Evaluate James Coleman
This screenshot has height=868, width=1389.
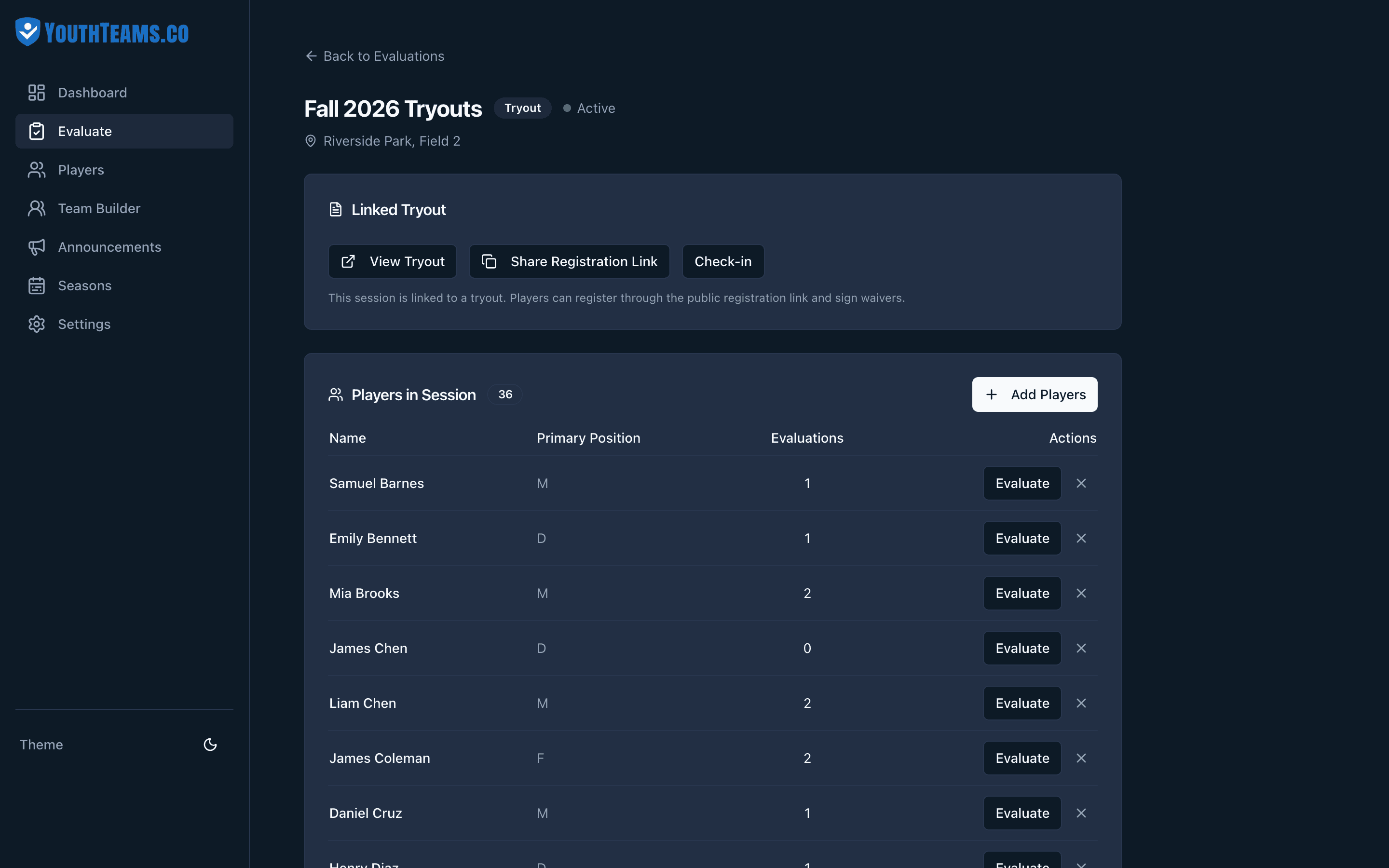pos(1022,758)
